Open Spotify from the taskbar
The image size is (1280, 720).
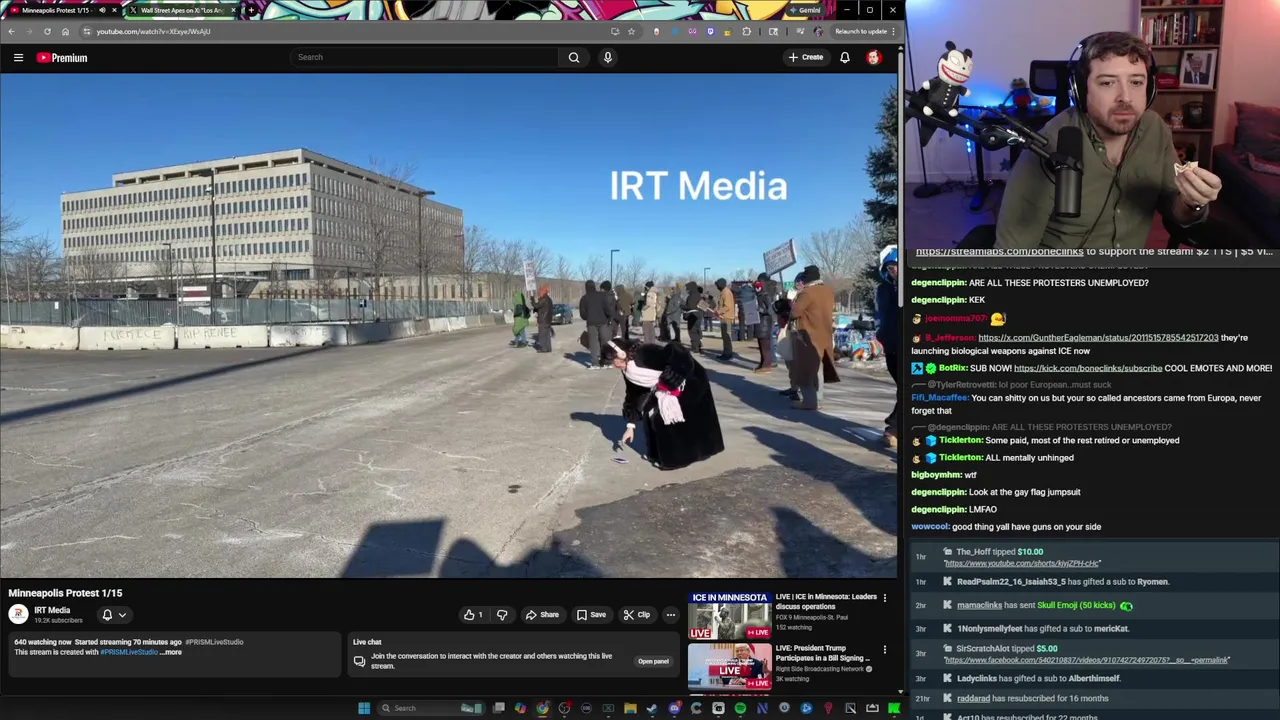coord(740,708)
